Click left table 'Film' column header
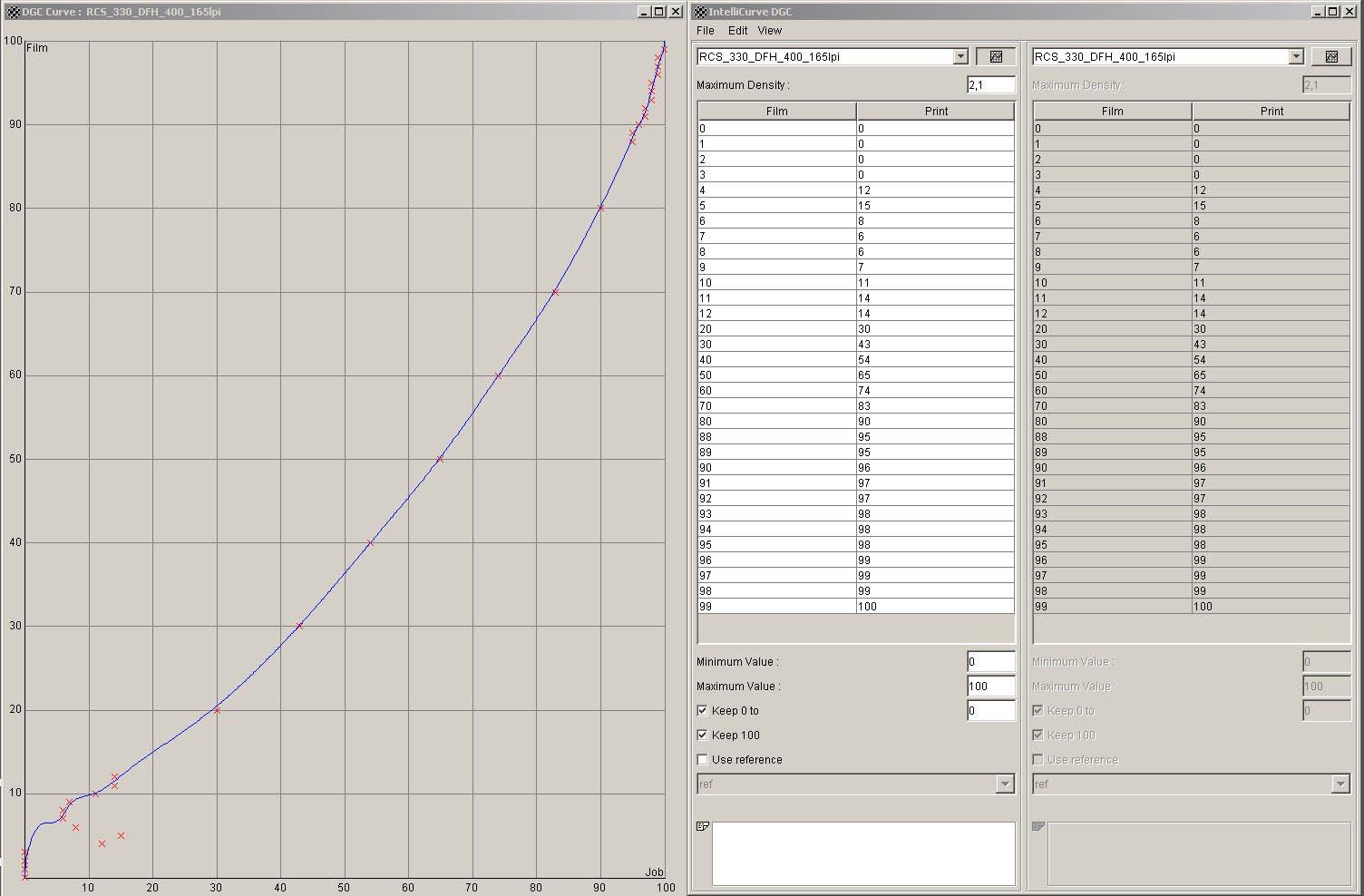This screenshot has width=1364, height=896. point(777,111)
